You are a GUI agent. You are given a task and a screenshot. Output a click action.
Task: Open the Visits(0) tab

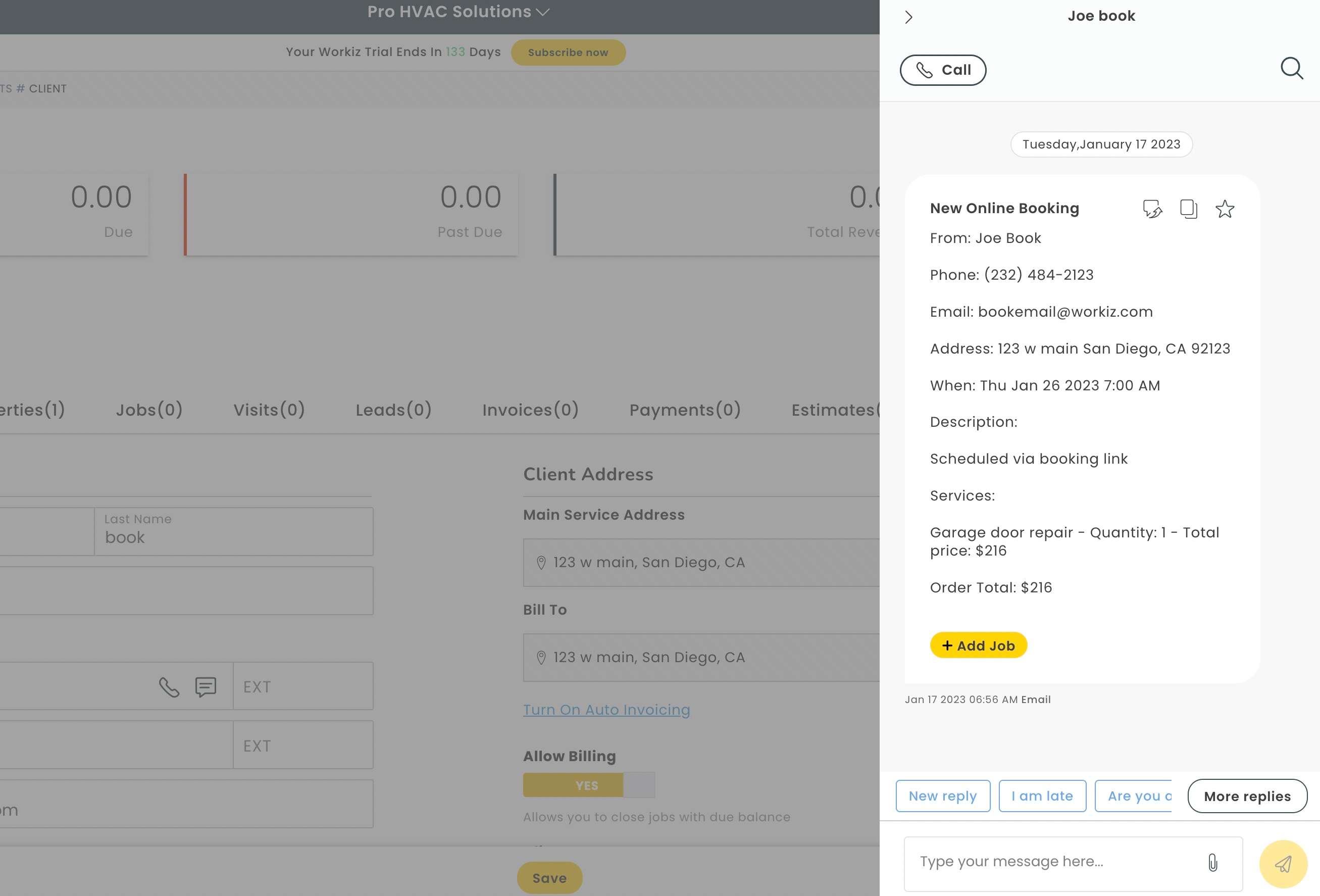click(x=269, y=410)
